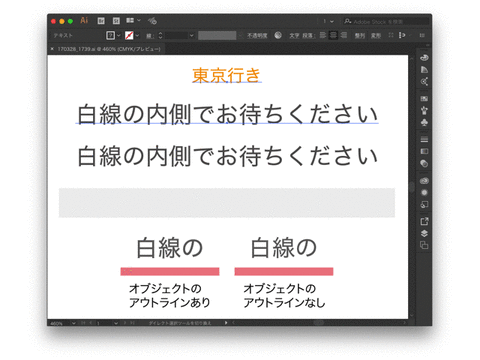Expand the fill color dropdown arrow
The width and height of the screenshot is (480, 360).
119,35
